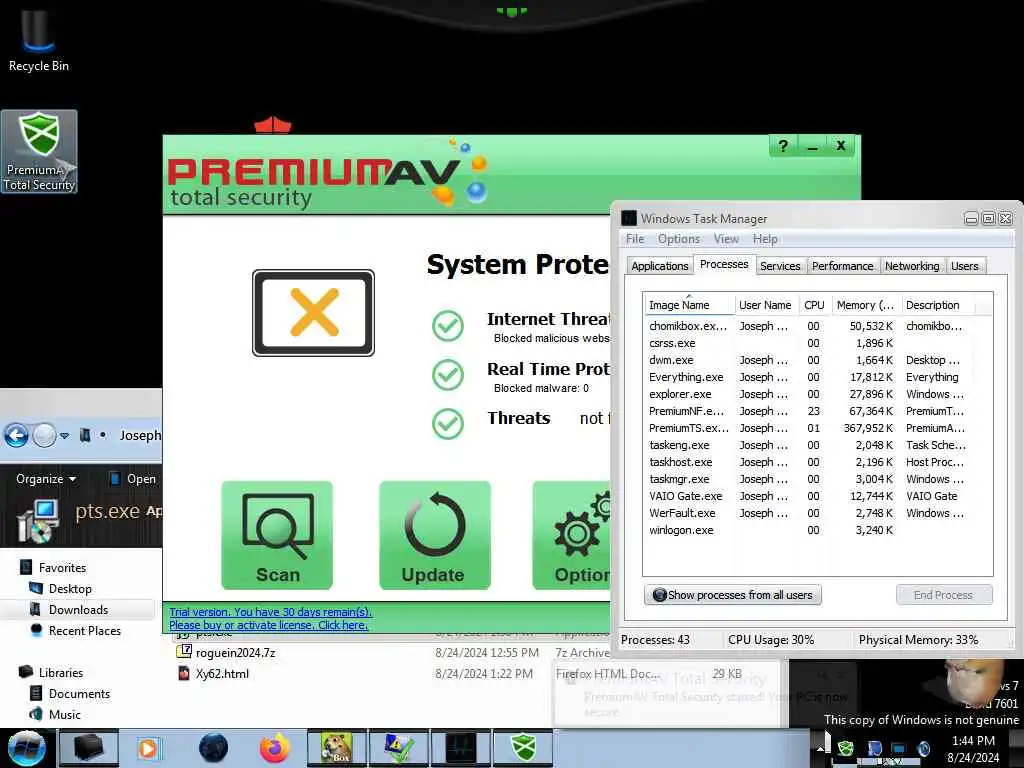This screenshot has height=768, width=1024.
Task: Switch to the Performance tab
Action: (842, 266)
